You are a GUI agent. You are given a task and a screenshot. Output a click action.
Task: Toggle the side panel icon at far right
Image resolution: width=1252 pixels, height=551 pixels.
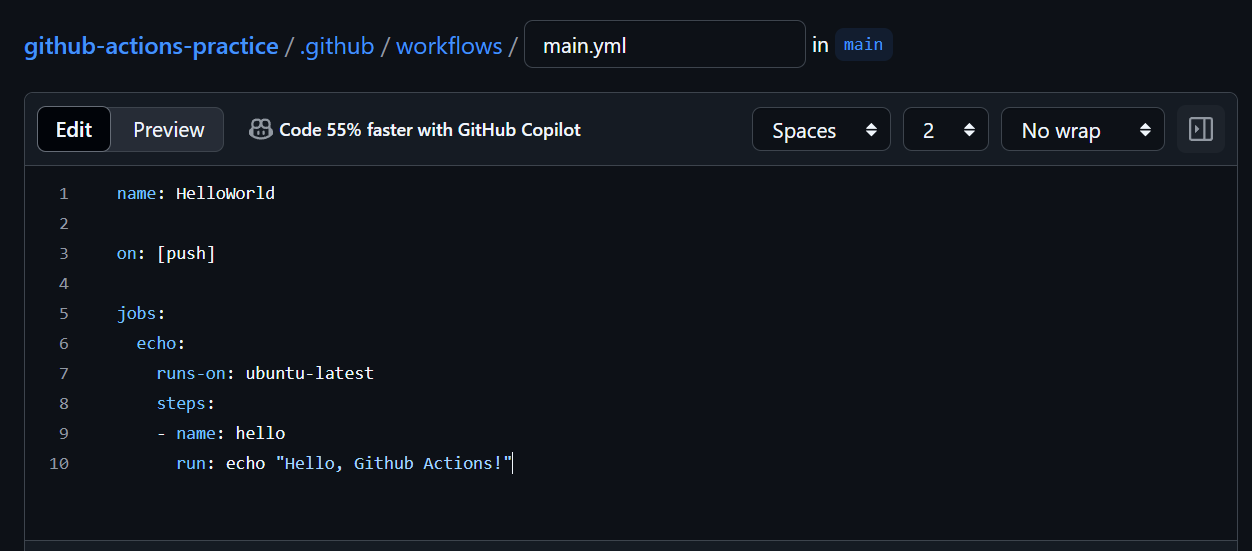point(1200,129)
